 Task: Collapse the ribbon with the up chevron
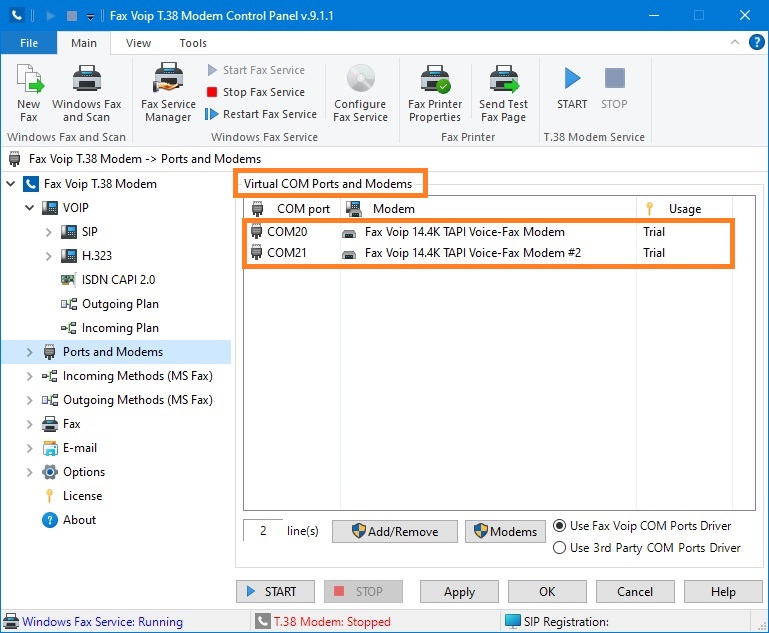(735, 42)
